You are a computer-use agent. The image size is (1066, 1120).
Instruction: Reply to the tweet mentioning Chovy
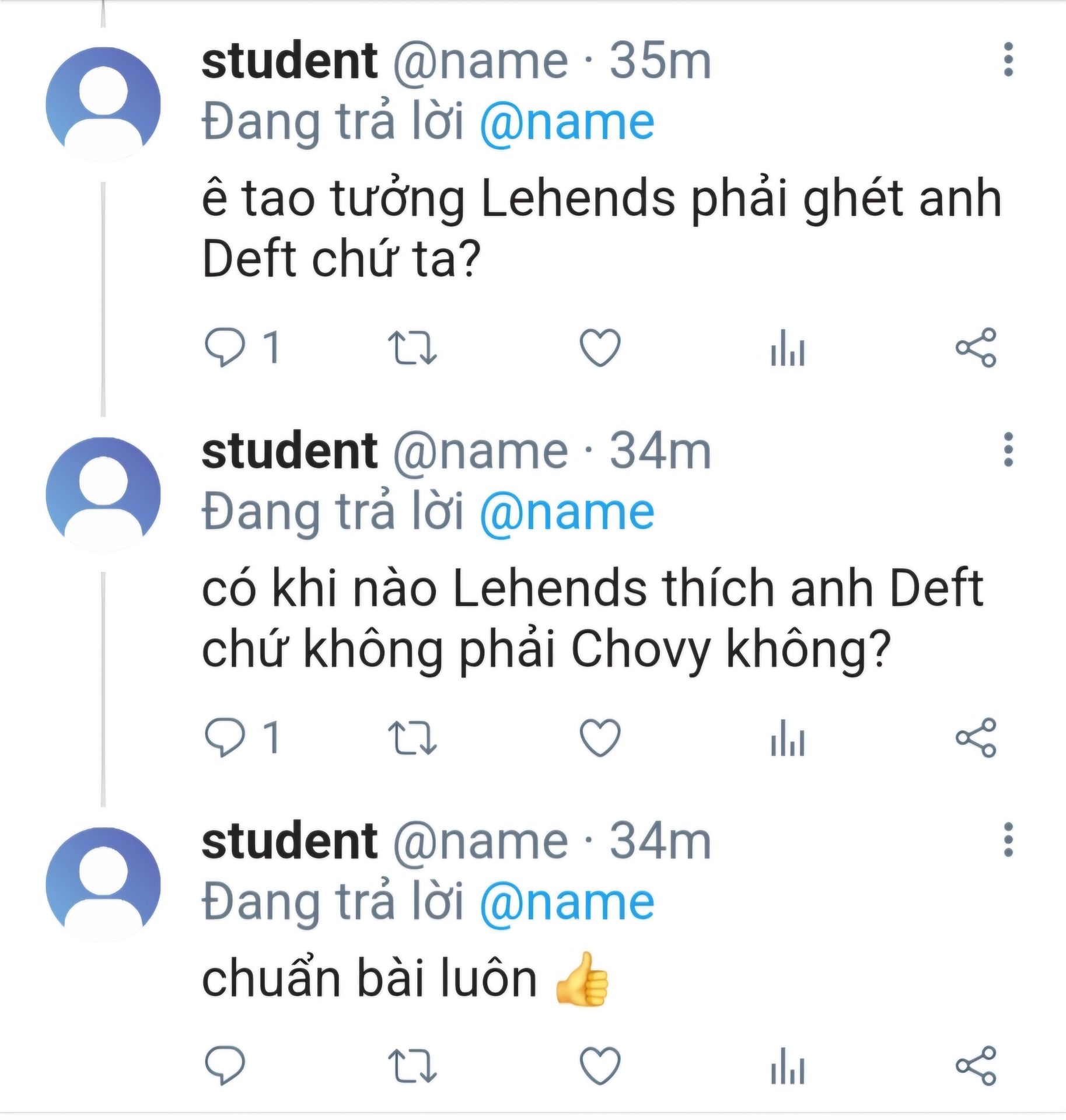(x=225, y=738)
